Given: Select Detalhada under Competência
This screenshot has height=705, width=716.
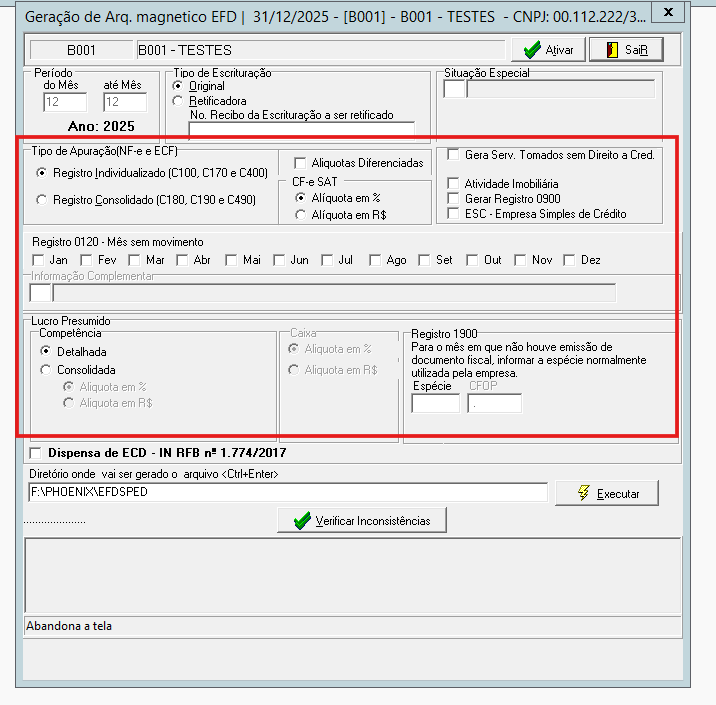Looking at the screenshot, I should tap(45, 352).
